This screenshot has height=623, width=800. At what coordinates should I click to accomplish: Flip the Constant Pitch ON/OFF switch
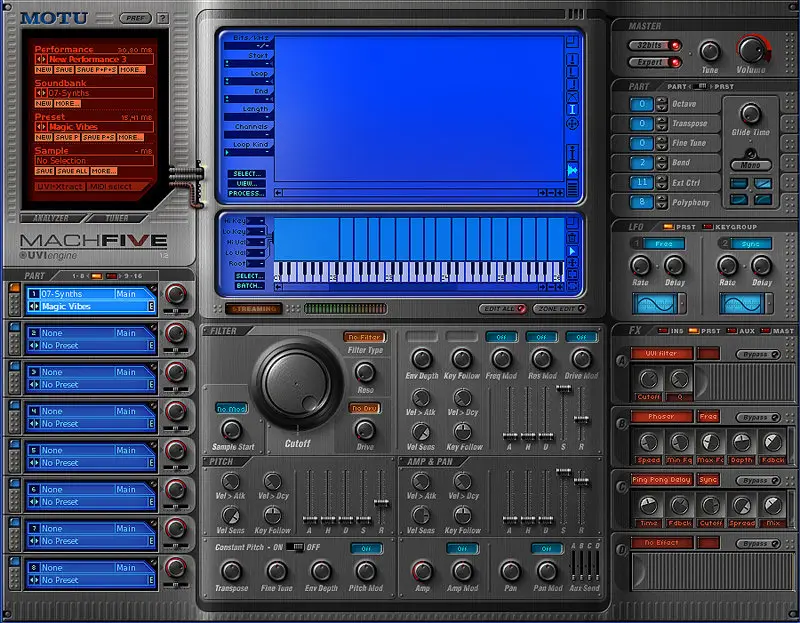(x=294, y=547)
